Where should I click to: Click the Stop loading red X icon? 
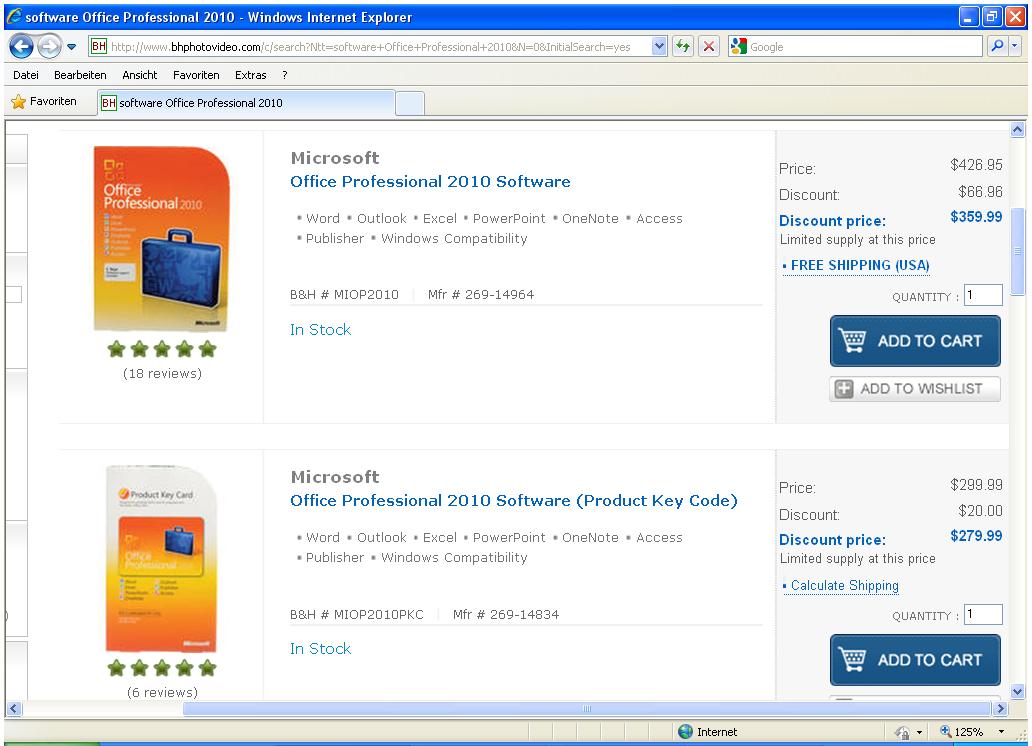coord(709,47)
